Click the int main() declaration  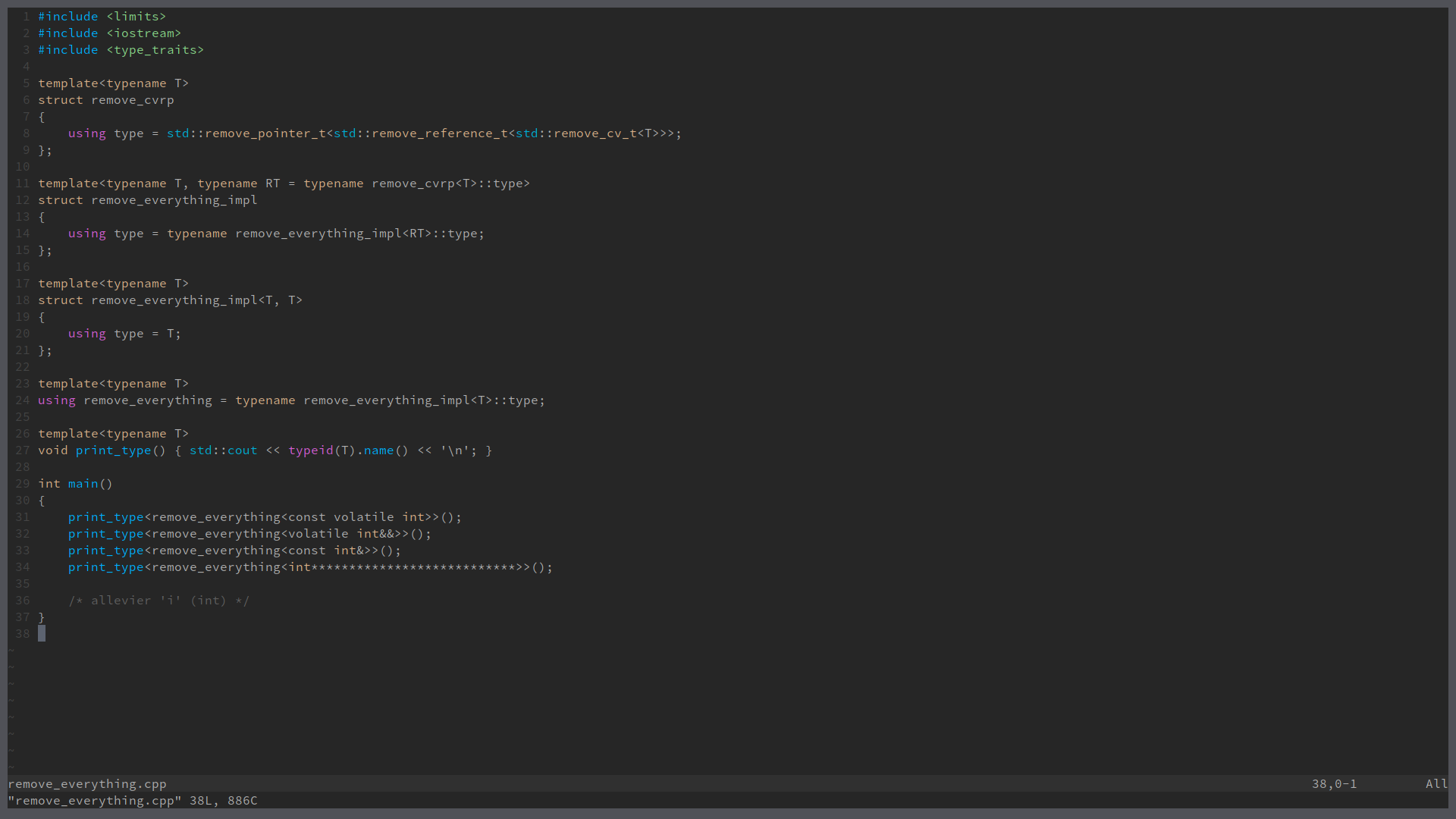pos(75,484)
